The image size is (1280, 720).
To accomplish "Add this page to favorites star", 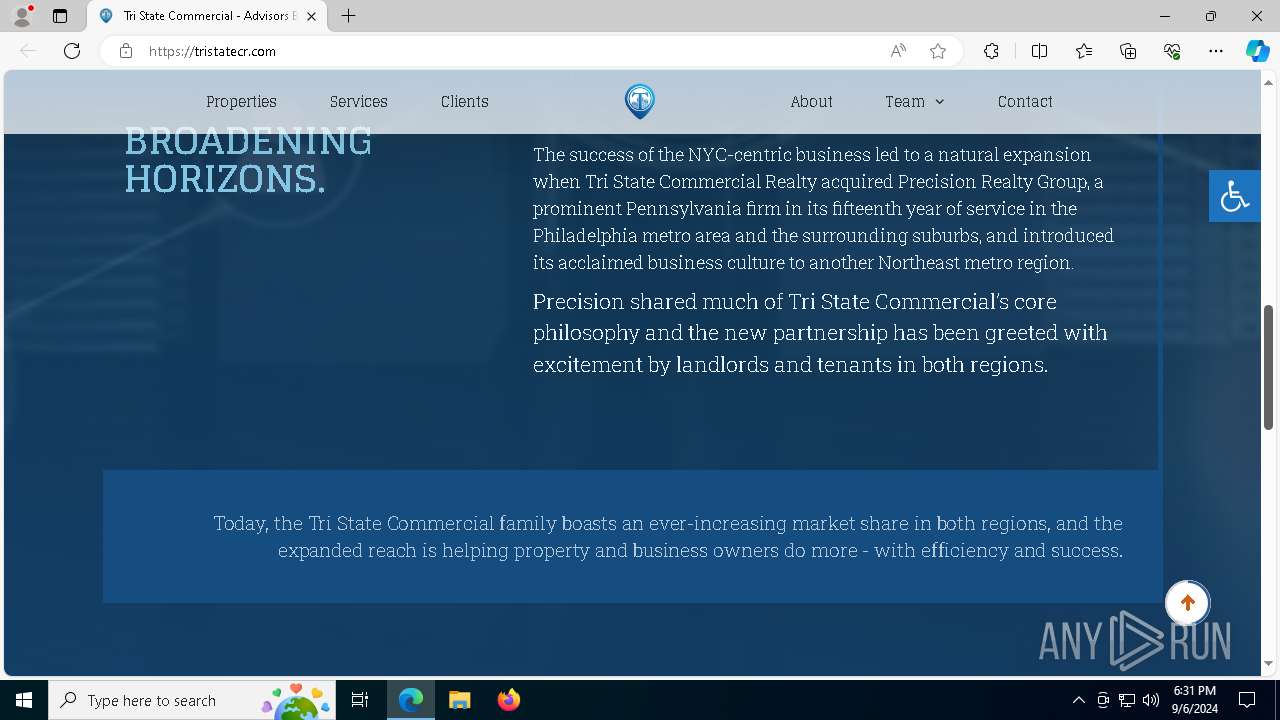I will [938, 51].
